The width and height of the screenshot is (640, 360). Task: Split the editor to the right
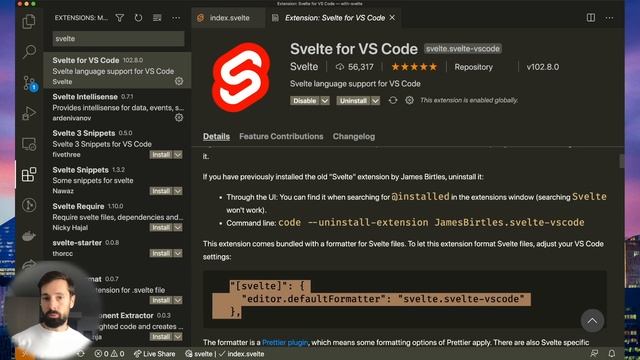pyautogui.click(x=591, y=18)
